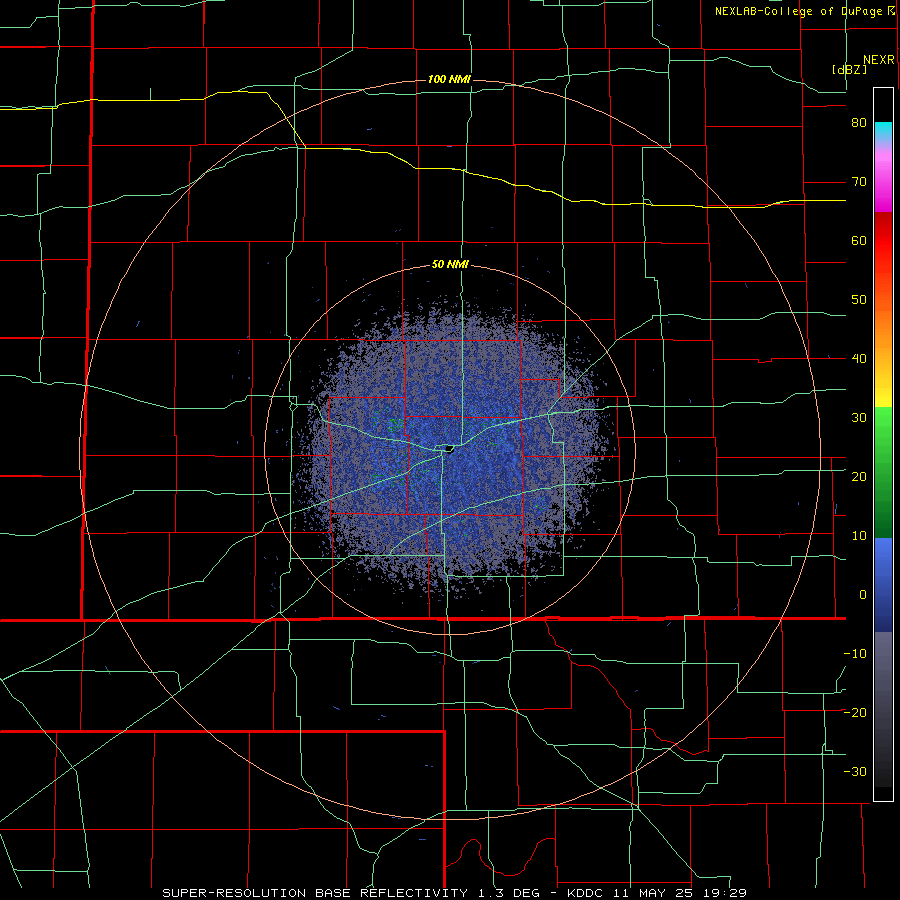Click the green band of the reflectivity color bar

point(883,472)
